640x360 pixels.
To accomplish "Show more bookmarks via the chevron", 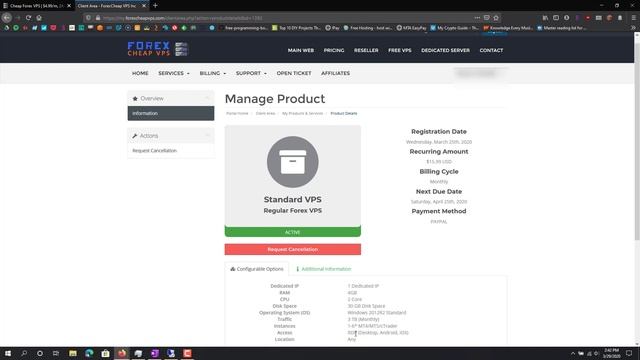I will click(633, 28).
